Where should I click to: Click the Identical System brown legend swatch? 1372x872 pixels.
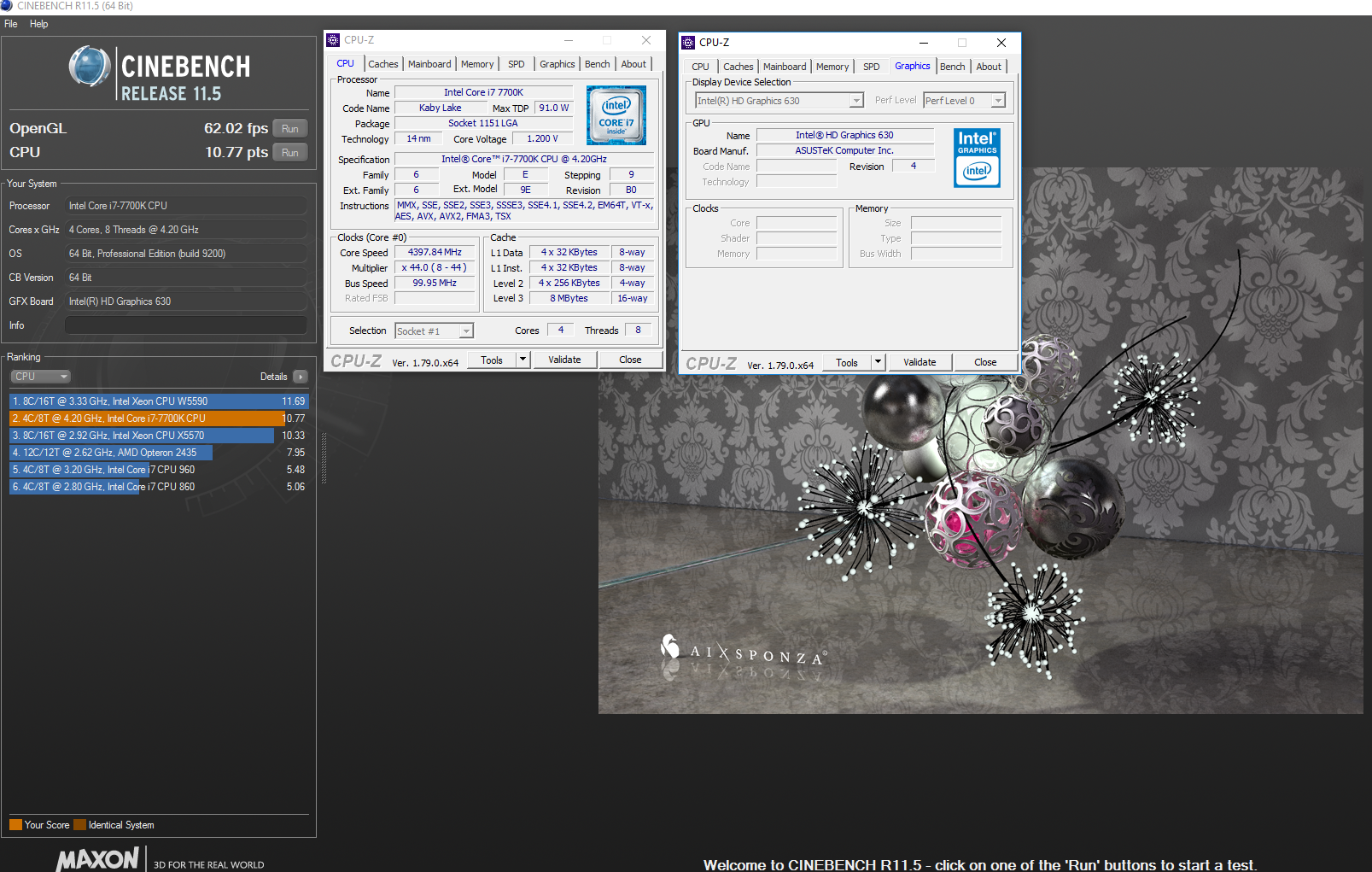(79, 825)
